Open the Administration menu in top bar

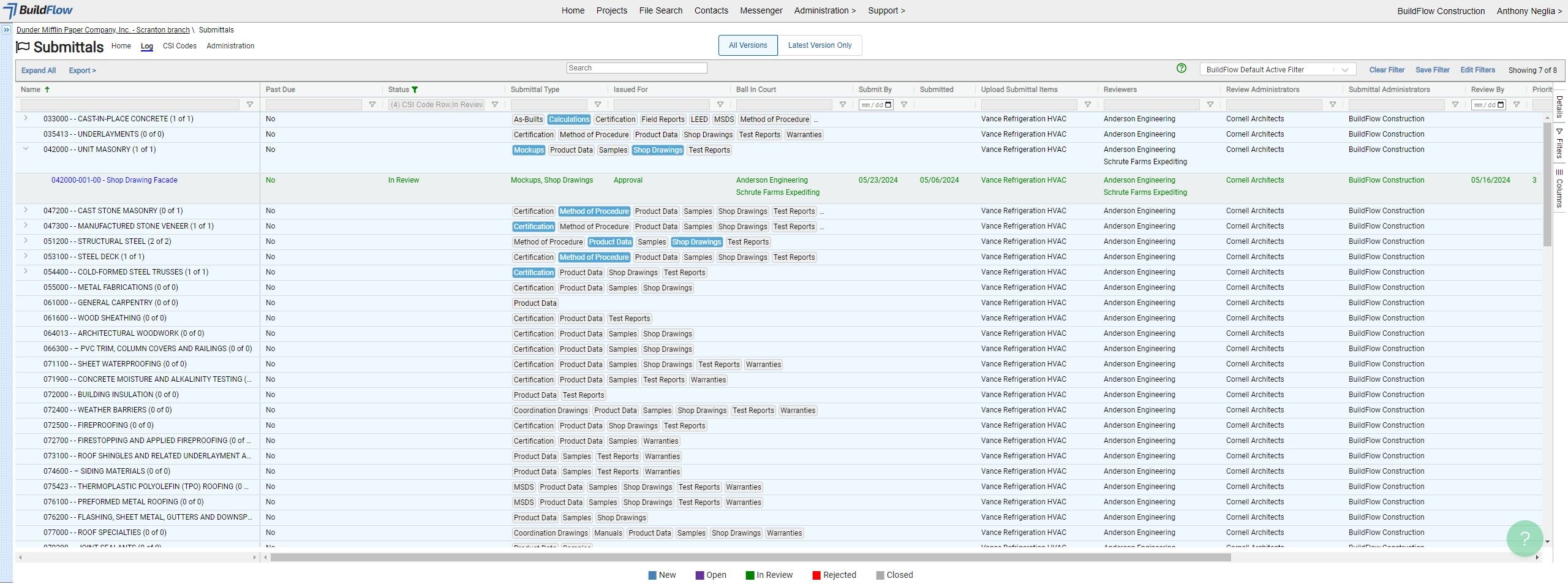point(824,10)
